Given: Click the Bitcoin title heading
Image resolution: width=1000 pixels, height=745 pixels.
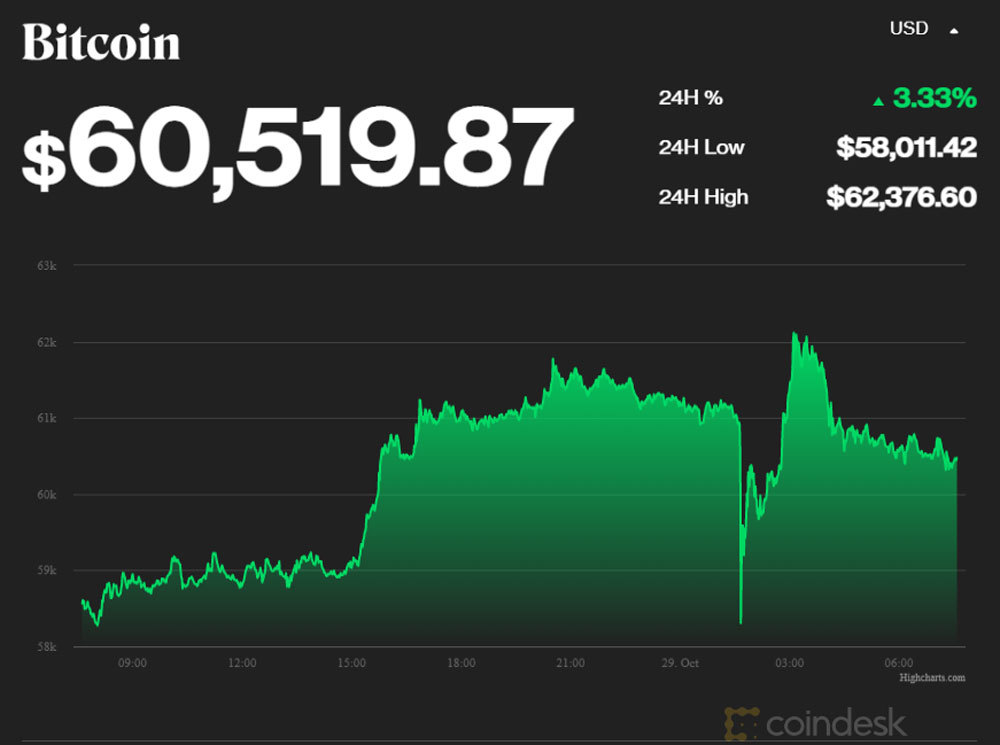Looking at the screenshot, I should point(101,43).
